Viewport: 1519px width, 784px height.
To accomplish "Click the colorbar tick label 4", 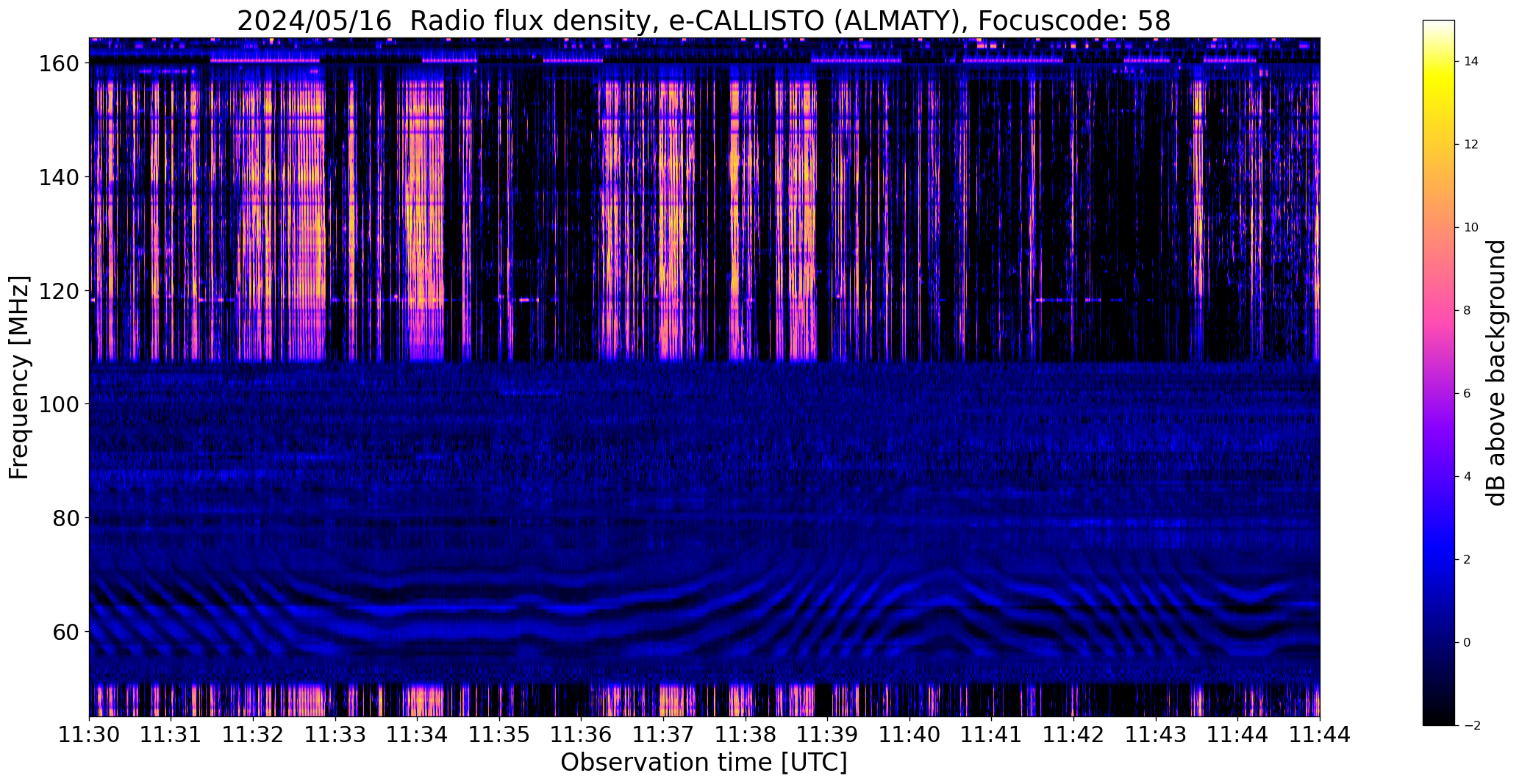I will (x=1468, y=477).
